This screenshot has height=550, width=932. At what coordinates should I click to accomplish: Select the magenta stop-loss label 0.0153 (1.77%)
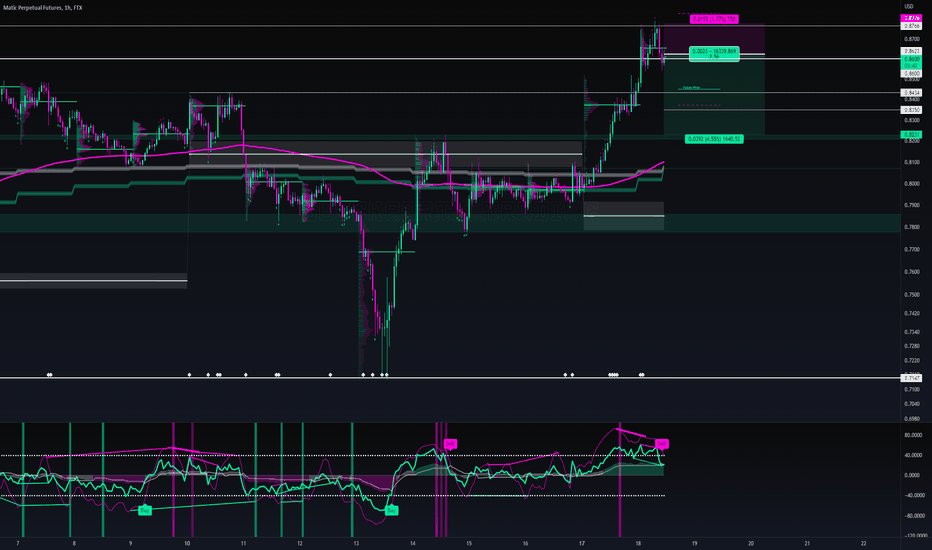pyautogui.click(x=714, y=19)
